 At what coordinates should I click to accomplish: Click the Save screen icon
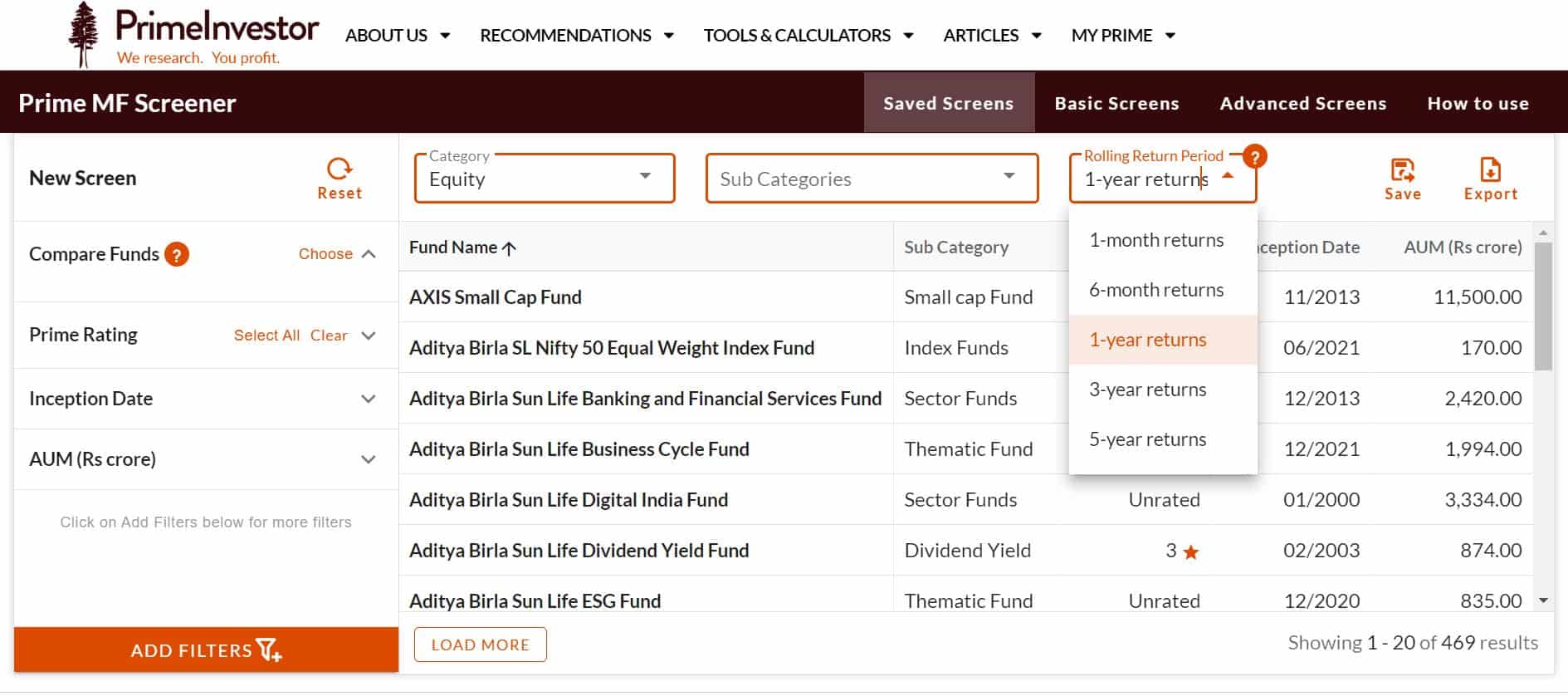1402,170
